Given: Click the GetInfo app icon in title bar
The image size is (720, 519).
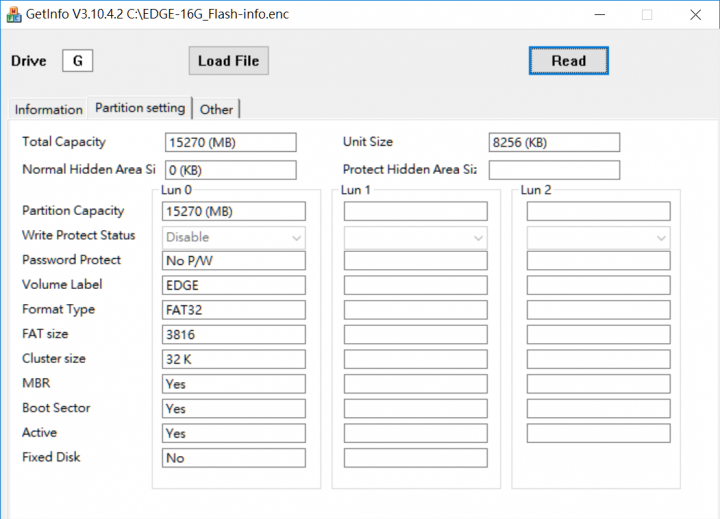Looking at the screenshot, I should click(x=14, y=14).
